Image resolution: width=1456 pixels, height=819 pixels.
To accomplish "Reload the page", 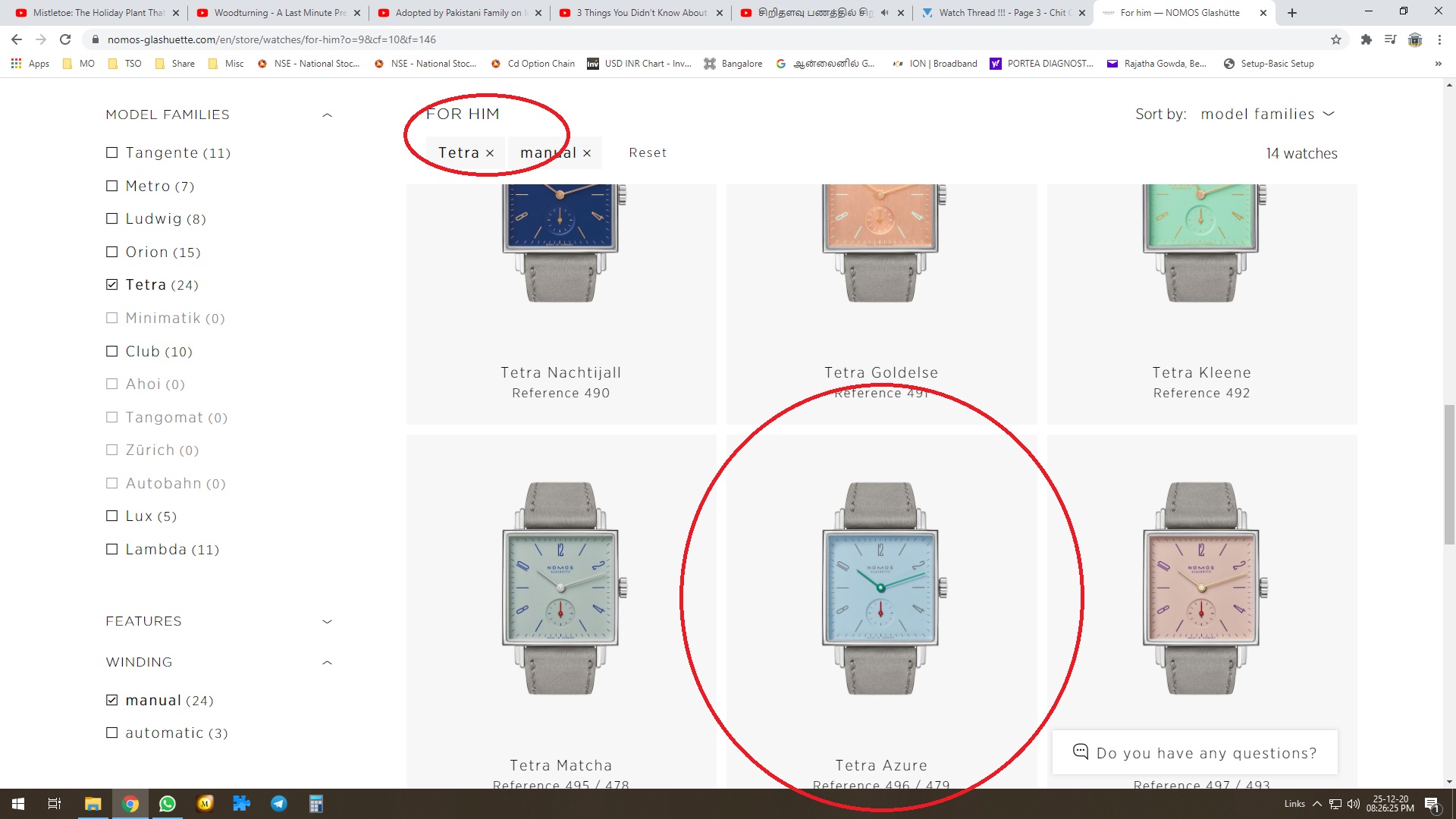I will 66,39.
